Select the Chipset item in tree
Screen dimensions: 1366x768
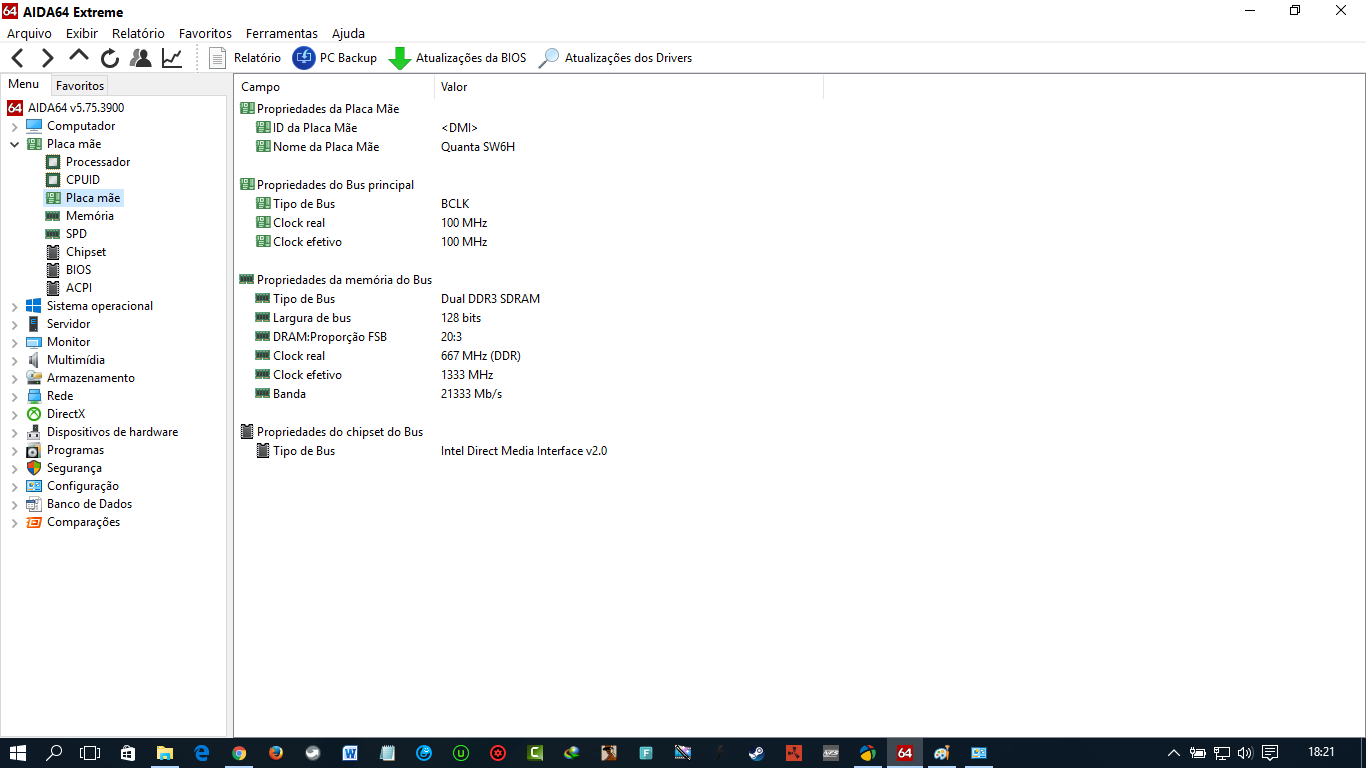[86, 252]
